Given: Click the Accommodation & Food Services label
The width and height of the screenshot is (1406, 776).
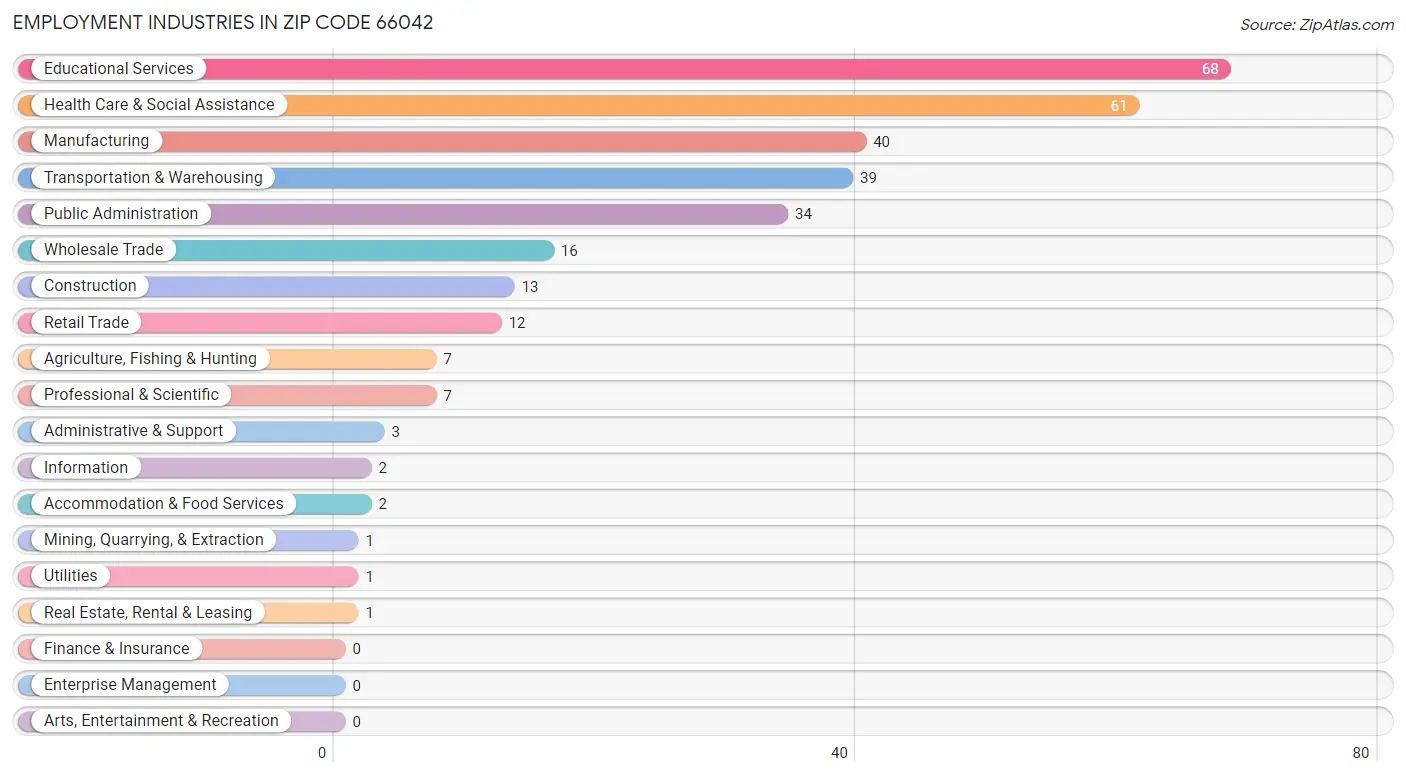Looking at the screenshot, I should [163, 504].
